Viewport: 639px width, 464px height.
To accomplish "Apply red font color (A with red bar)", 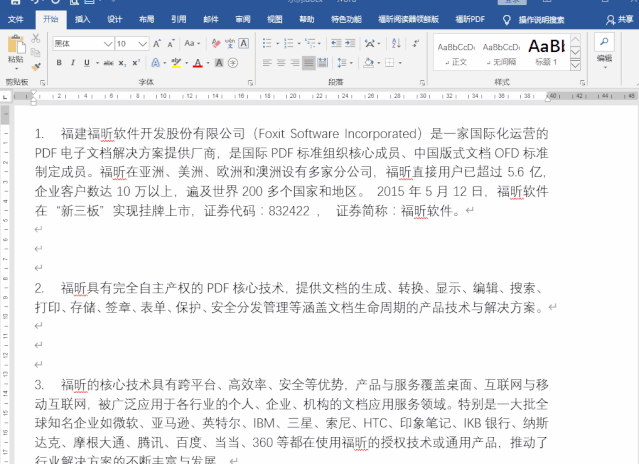I will tap(198, 63).
